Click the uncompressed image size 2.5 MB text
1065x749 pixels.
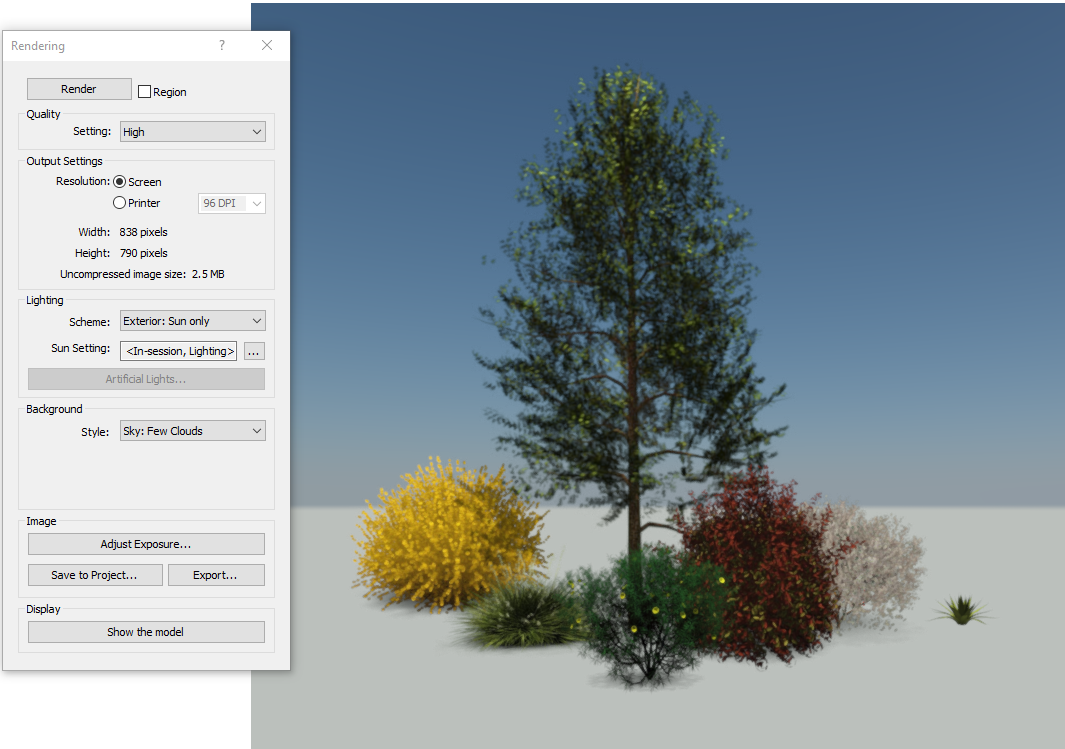tap(142, 274)
